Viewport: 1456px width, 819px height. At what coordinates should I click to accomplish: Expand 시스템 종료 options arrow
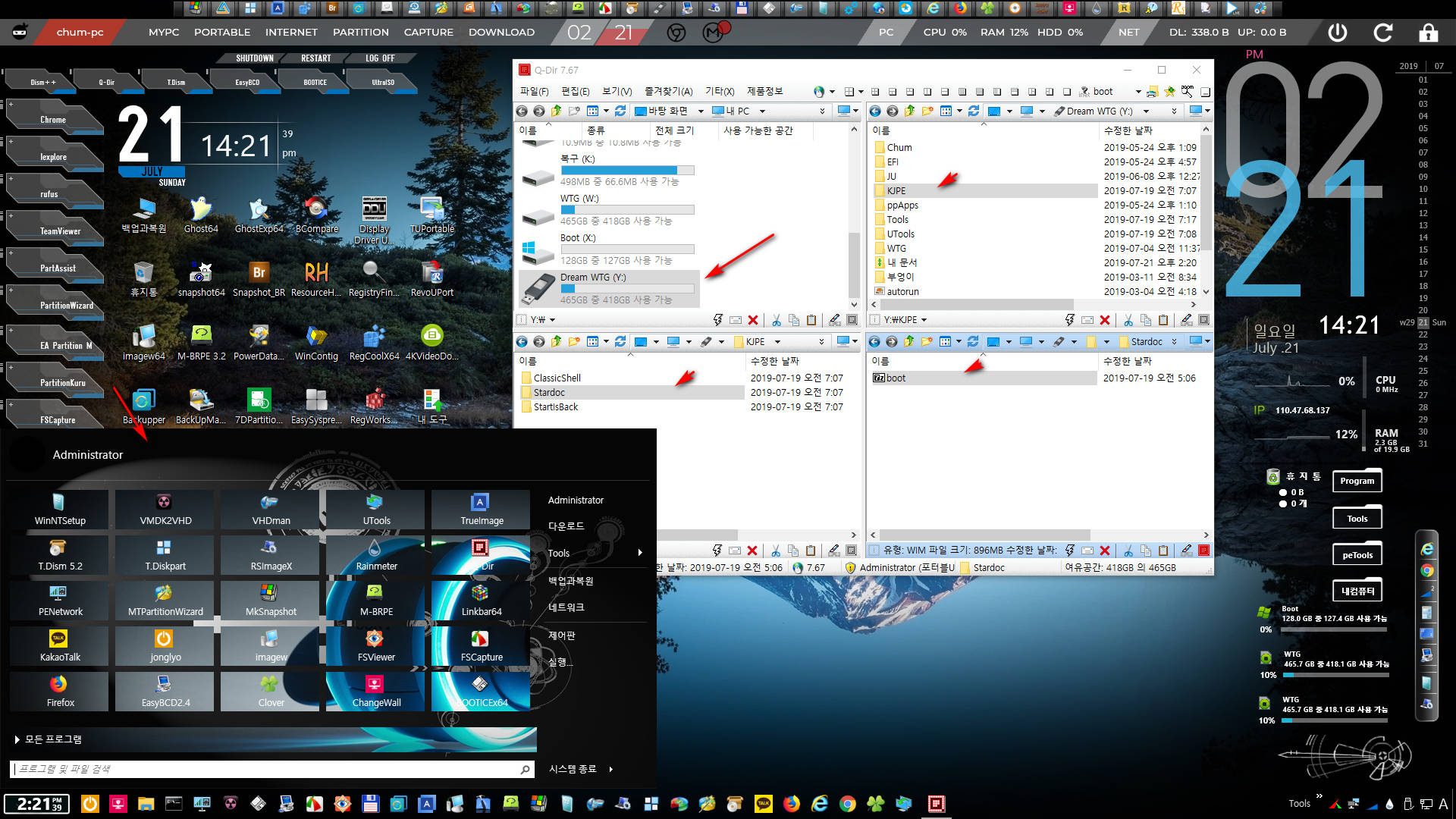(x=610, y=769)
